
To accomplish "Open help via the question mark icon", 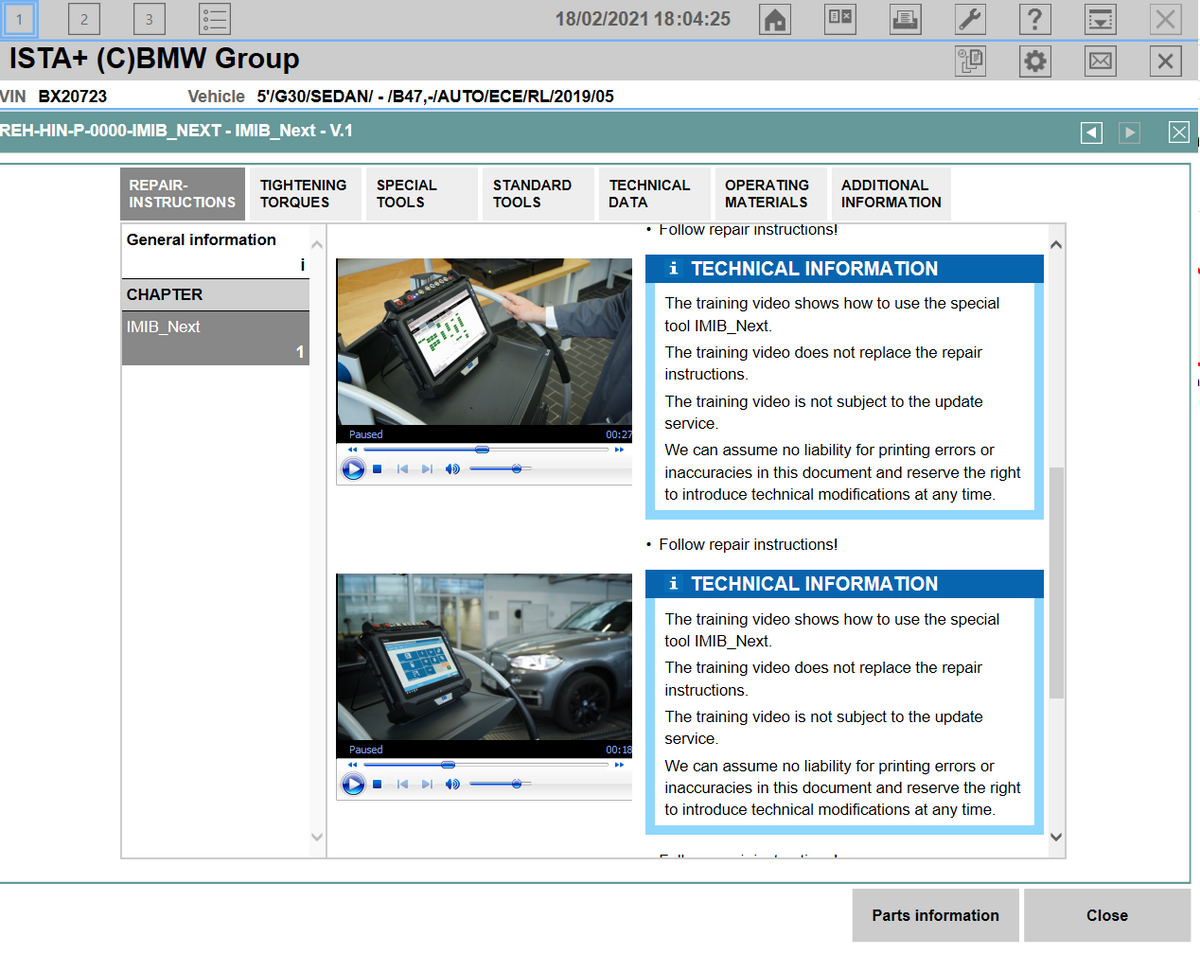I will [1034, 18].
